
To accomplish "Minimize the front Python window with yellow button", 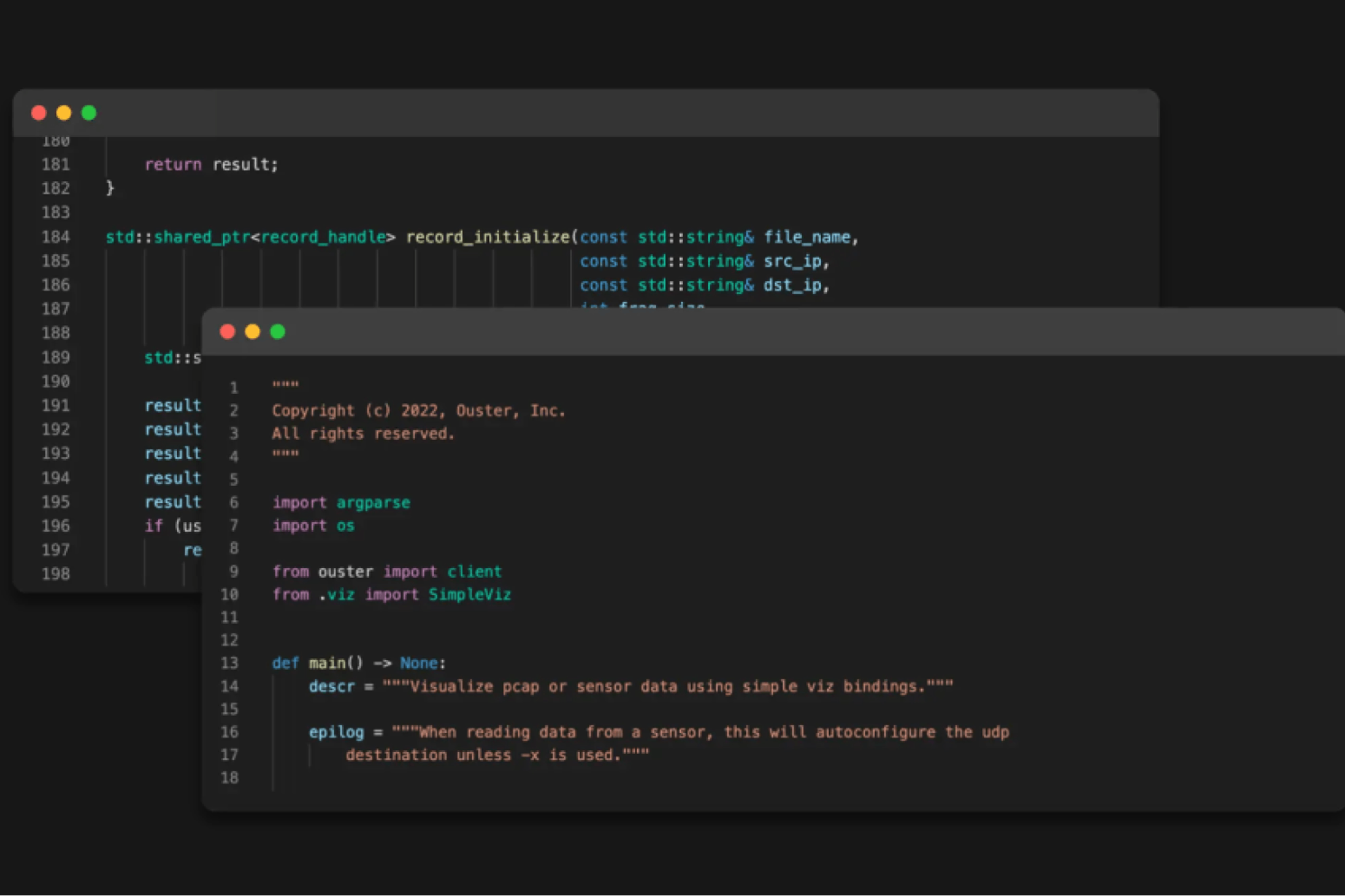I will tap(253, 331).
